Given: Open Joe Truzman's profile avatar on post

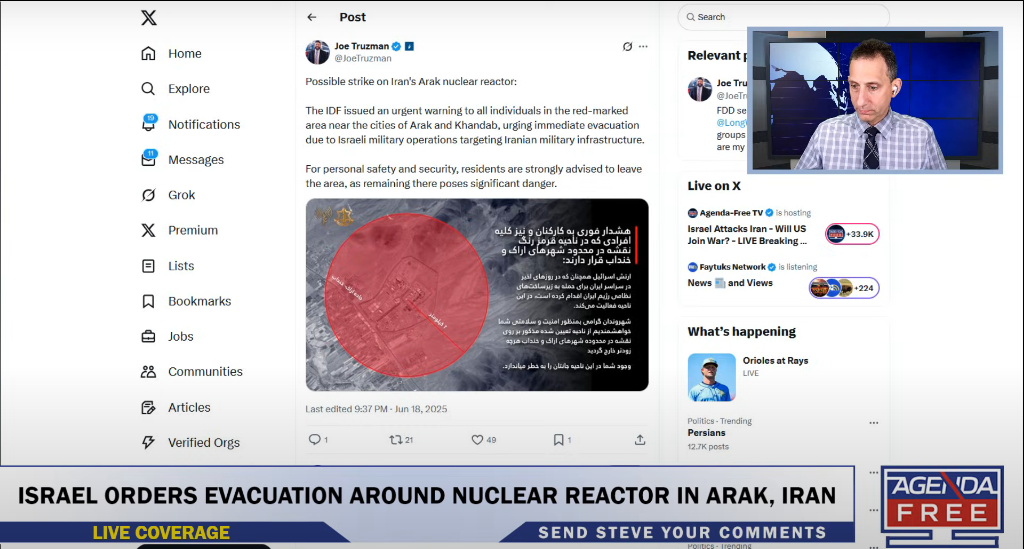Looking at the screenshot, I should coord(317,52).
